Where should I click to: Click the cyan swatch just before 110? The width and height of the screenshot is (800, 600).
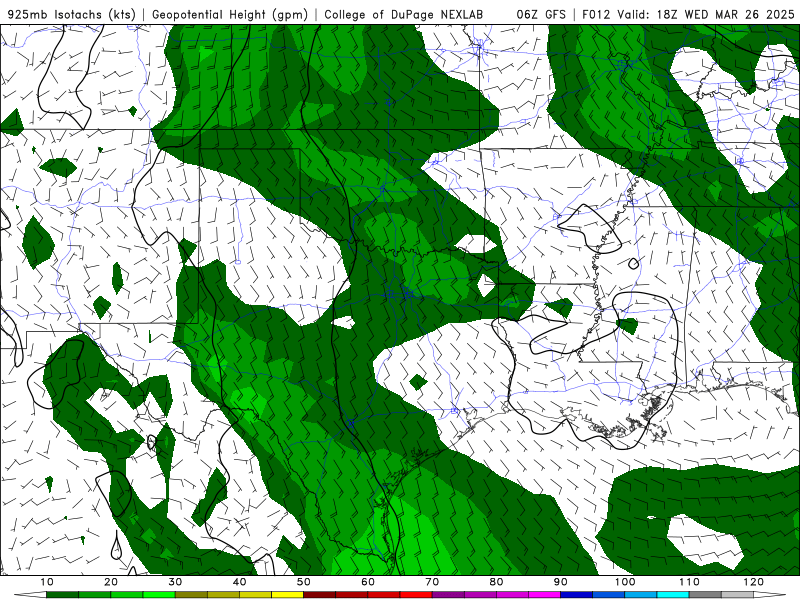(673, 595)
